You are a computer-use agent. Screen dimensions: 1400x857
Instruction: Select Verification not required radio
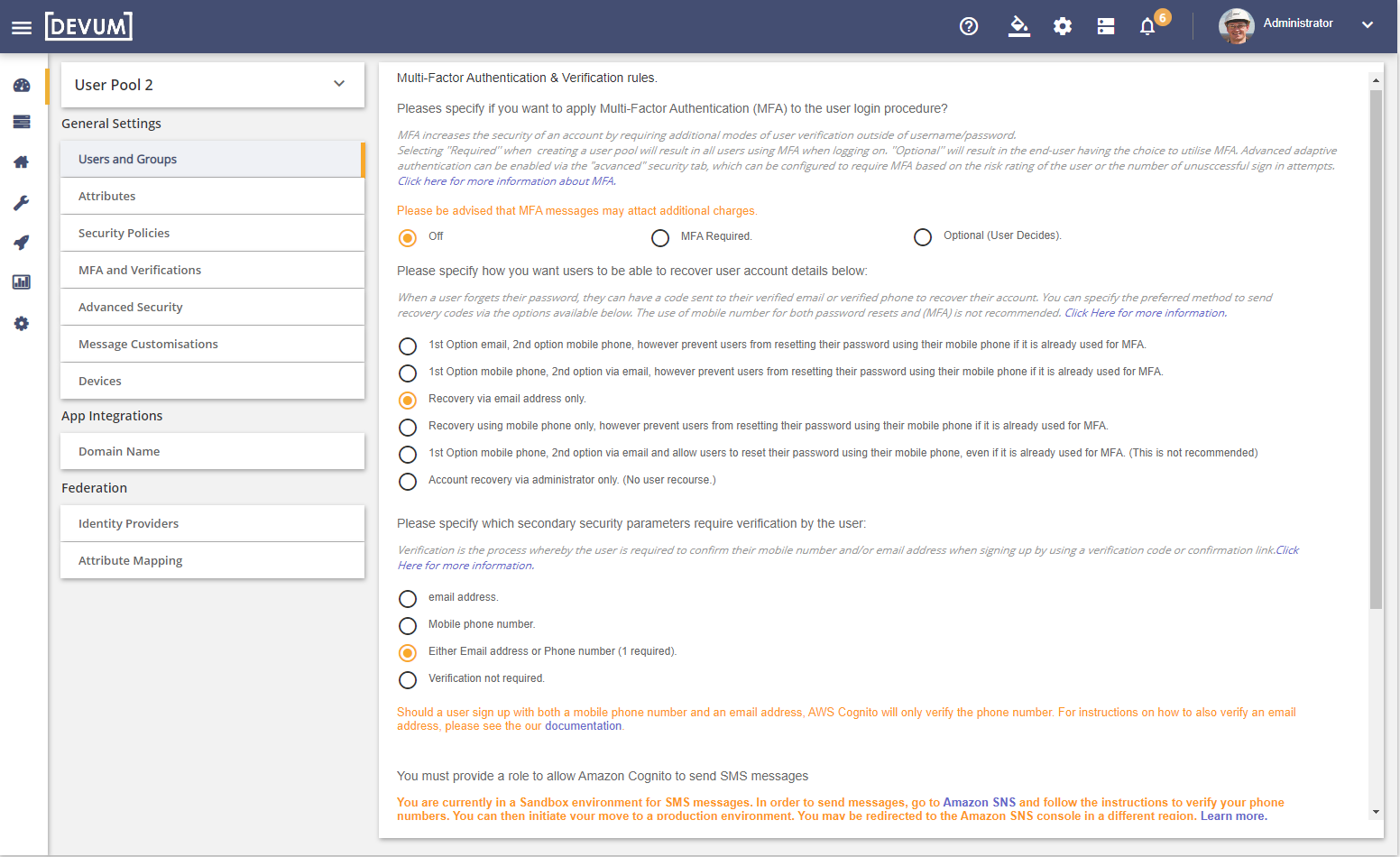(x=408, y=679)
